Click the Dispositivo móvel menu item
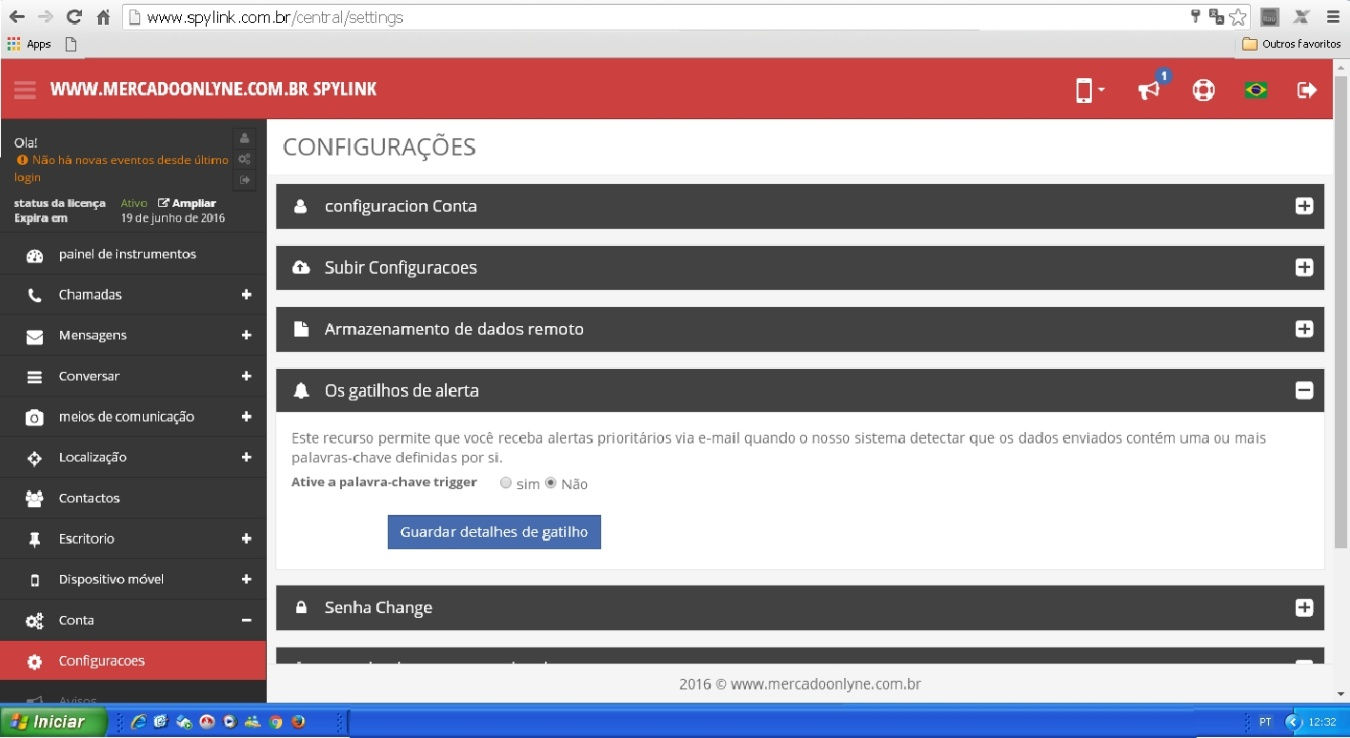The image size is (1350, 738). (133, 579)
